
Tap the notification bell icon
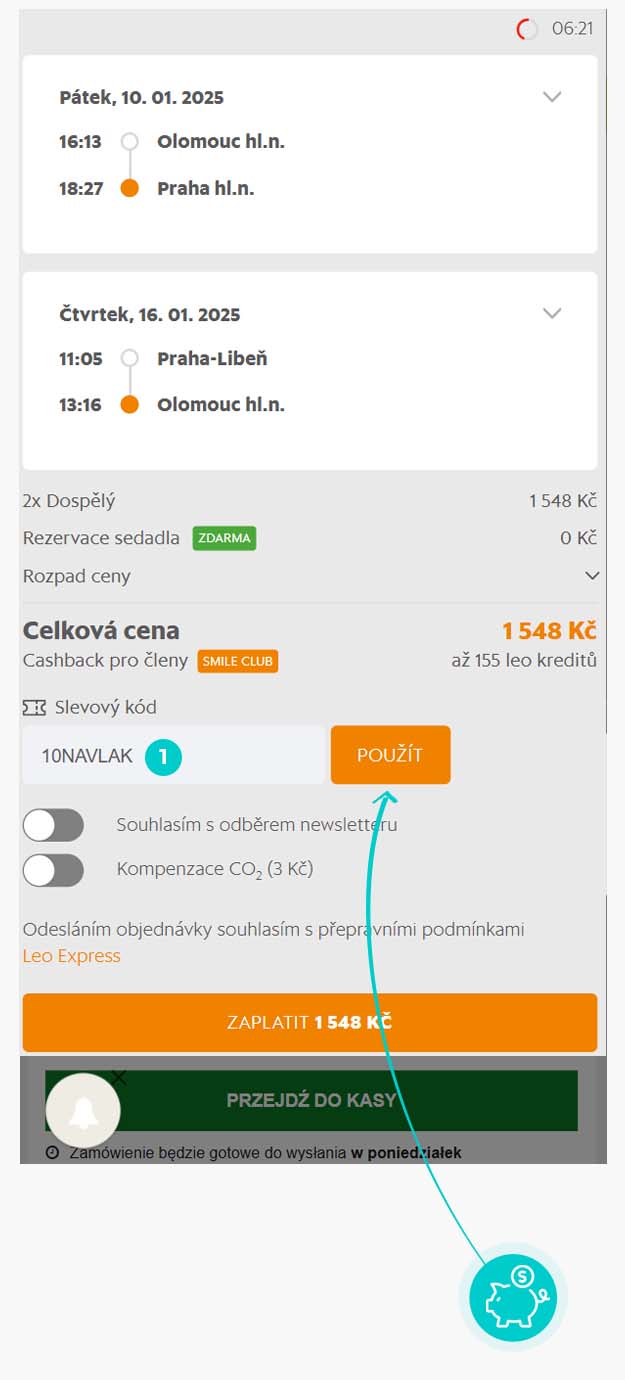click(x=83, y=1112)
